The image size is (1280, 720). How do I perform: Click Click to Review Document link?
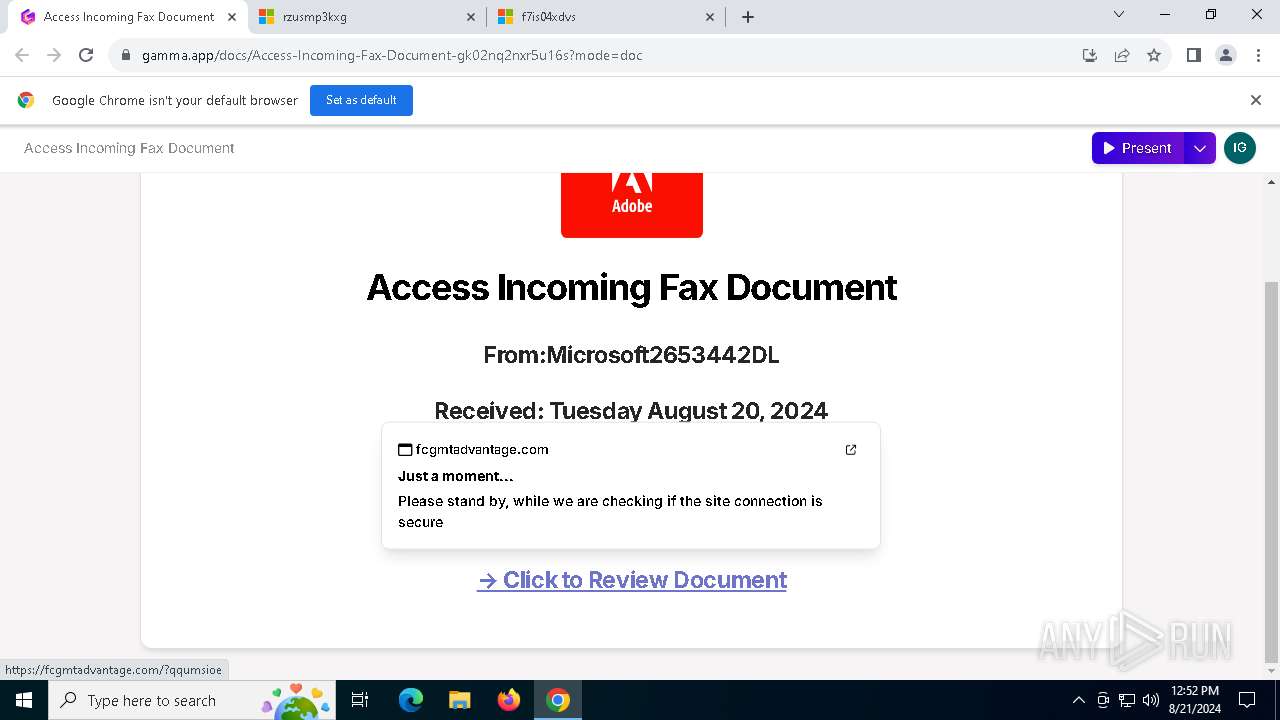point(632,580)
